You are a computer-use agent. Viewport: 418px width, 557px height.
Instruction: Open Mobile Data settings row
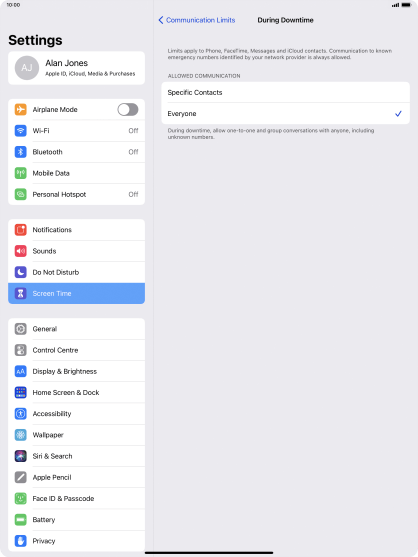[x=76, y=173]
